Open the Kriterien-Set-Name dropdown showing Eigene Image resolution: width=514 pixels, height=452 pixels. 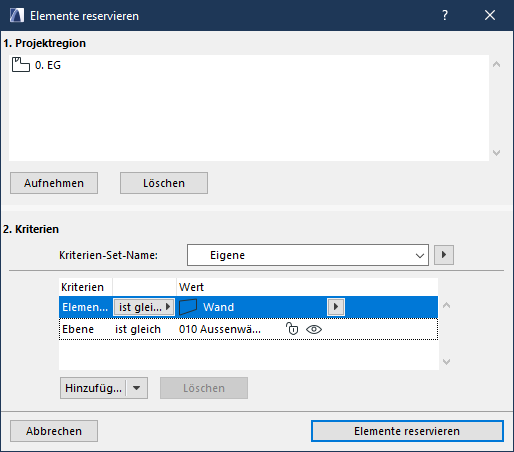pyautogui.click(x=308, y=255)
